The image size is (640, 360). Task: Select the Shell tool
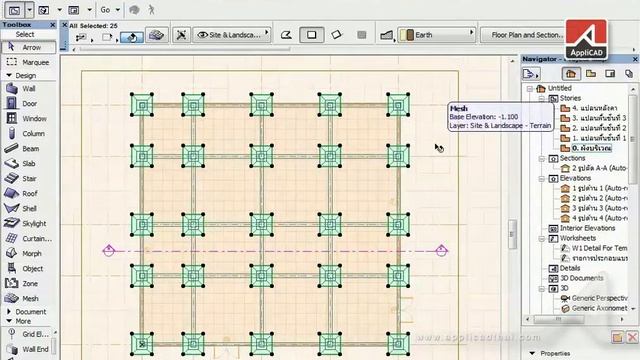[29, 209]
